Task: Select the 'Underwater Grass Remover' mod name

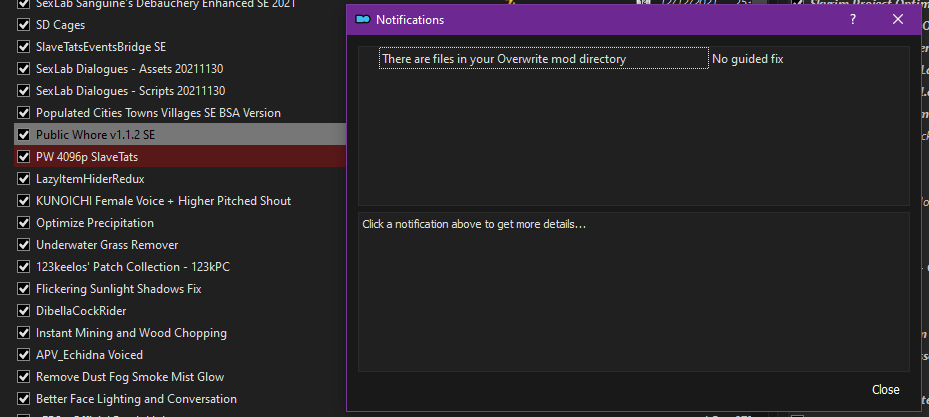Action: (107, 245)
